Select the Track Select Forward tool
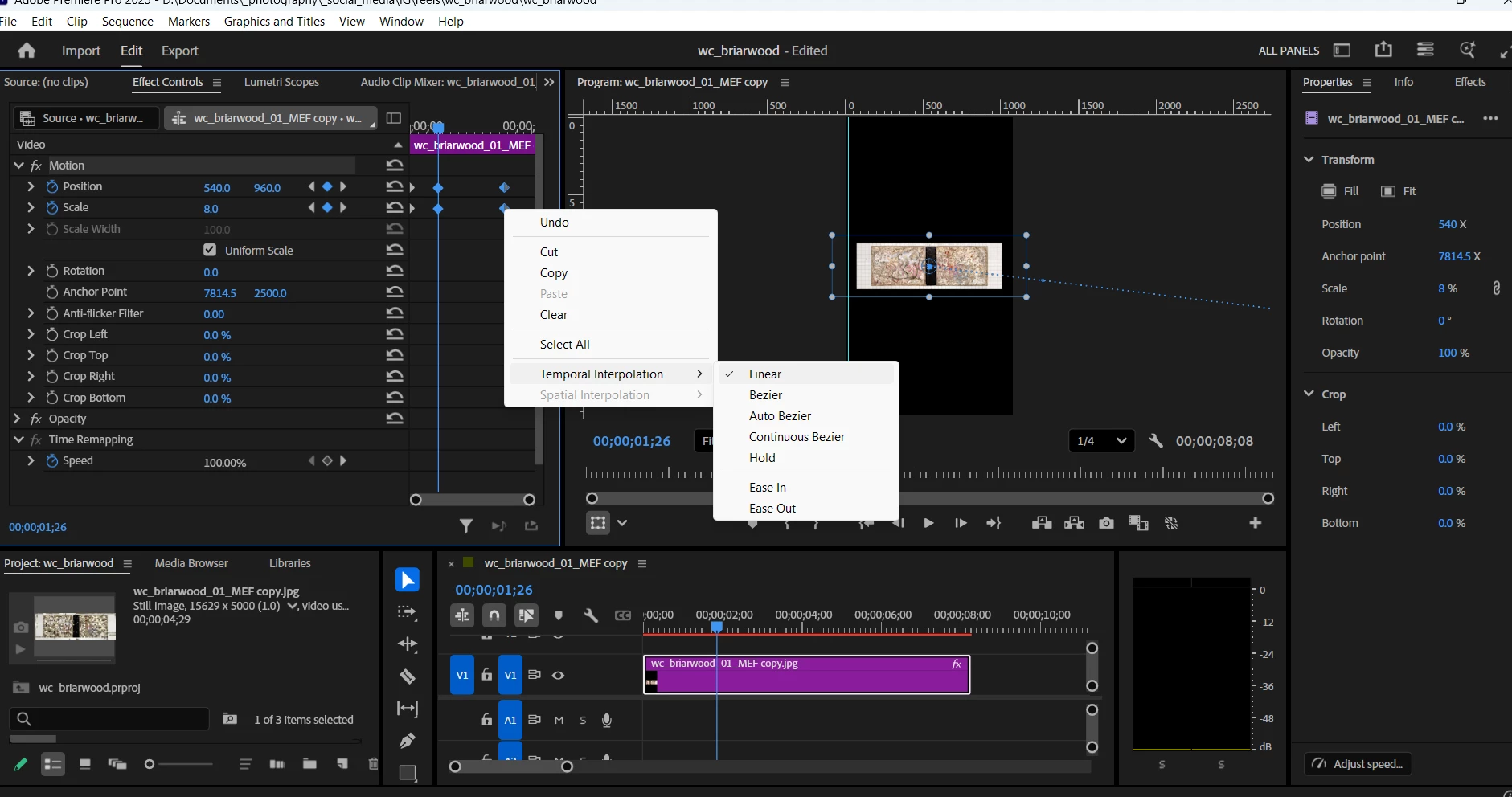 click(408, 612)
